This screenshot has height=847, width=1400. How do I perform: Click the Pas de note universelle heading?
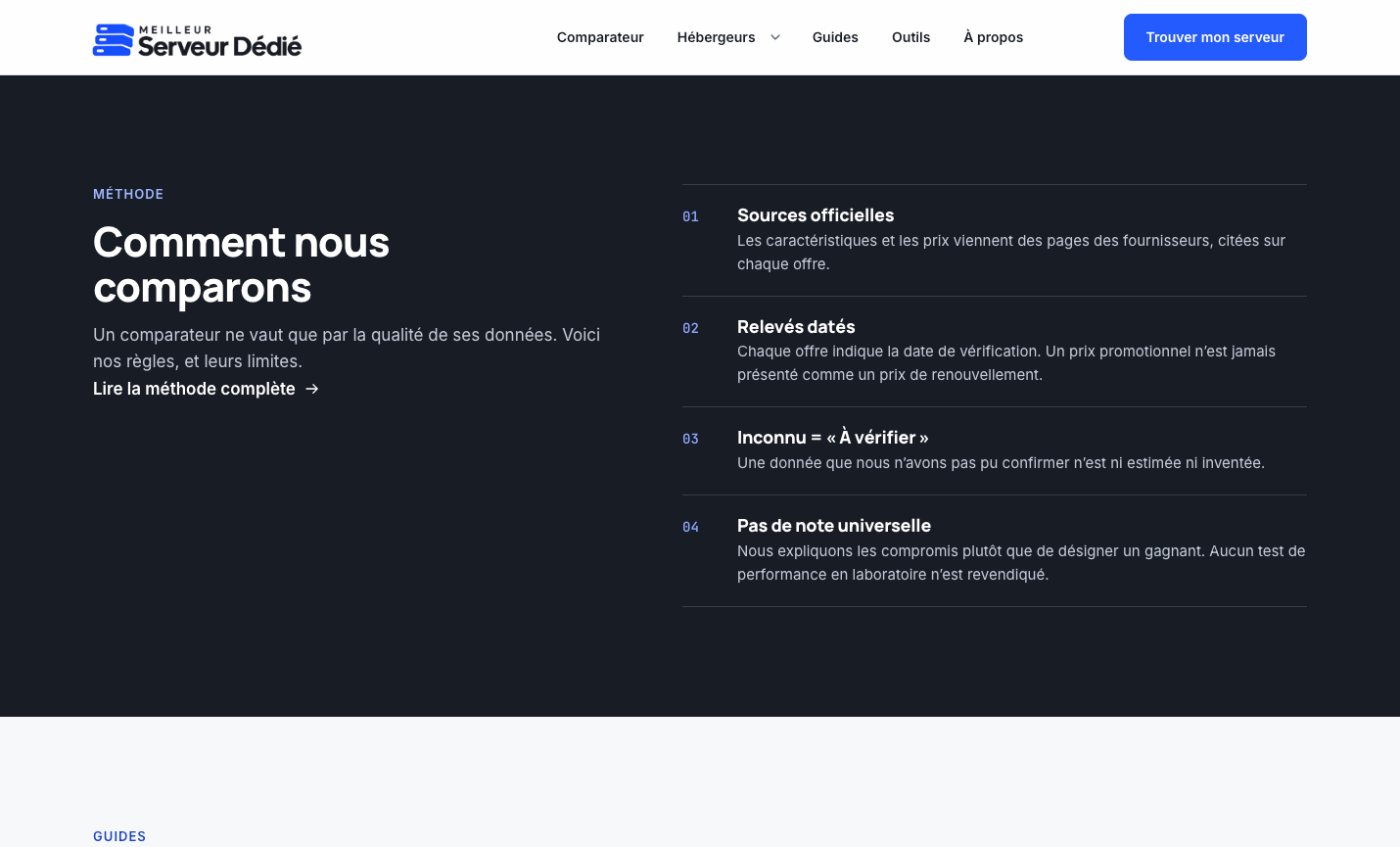click(834, 526)
